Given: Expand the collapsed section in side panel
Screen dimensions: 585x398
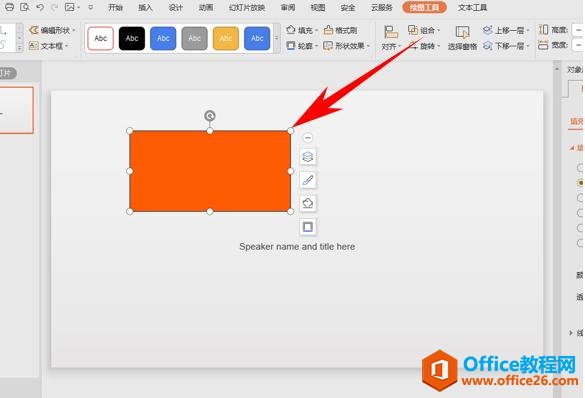Looking at the screenshot, I should pyautogui.click(x=571, y=332).
